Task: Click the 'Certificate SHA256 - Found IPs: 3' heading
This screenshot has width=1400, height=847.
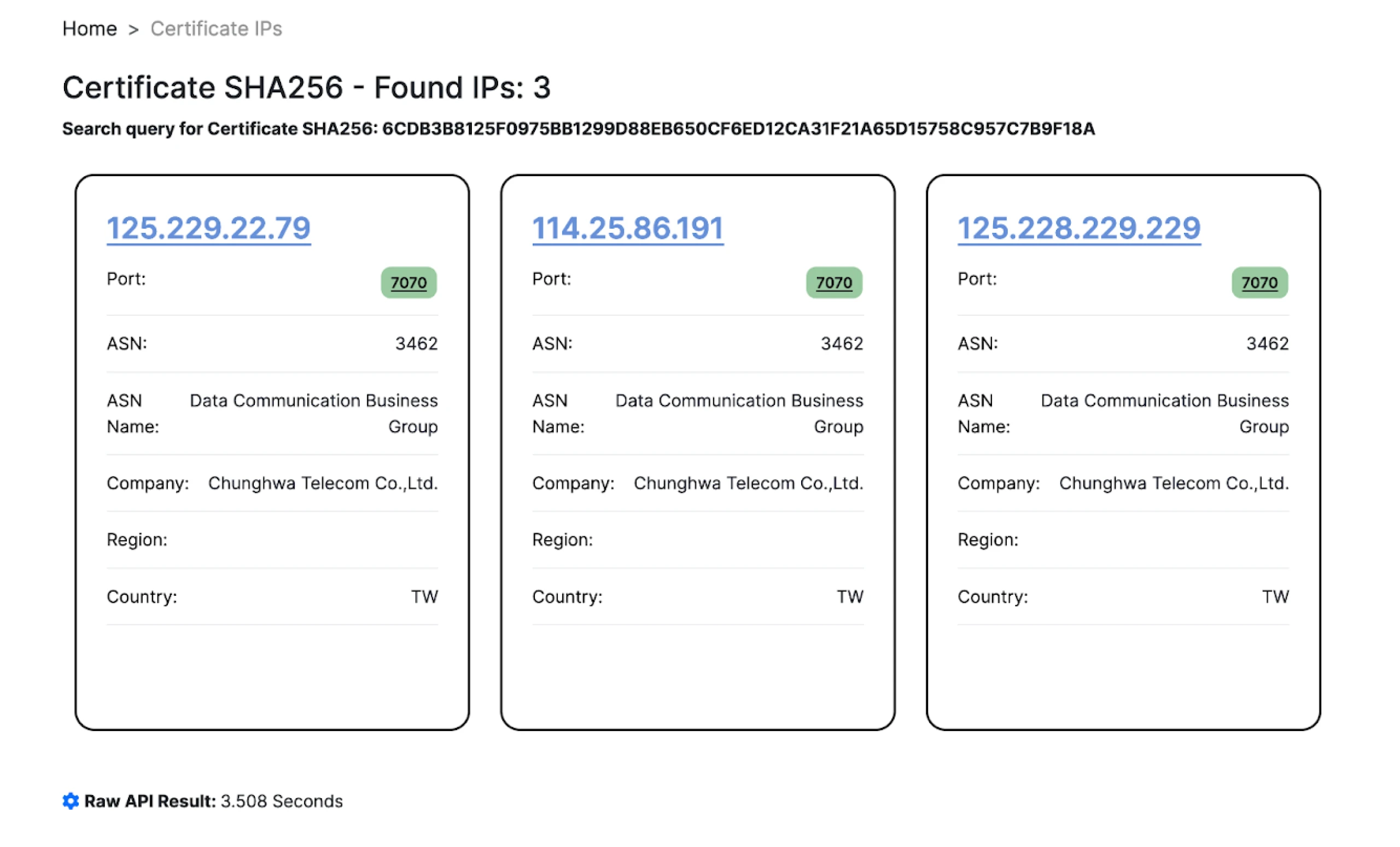Action: click(x=306, y=87)
